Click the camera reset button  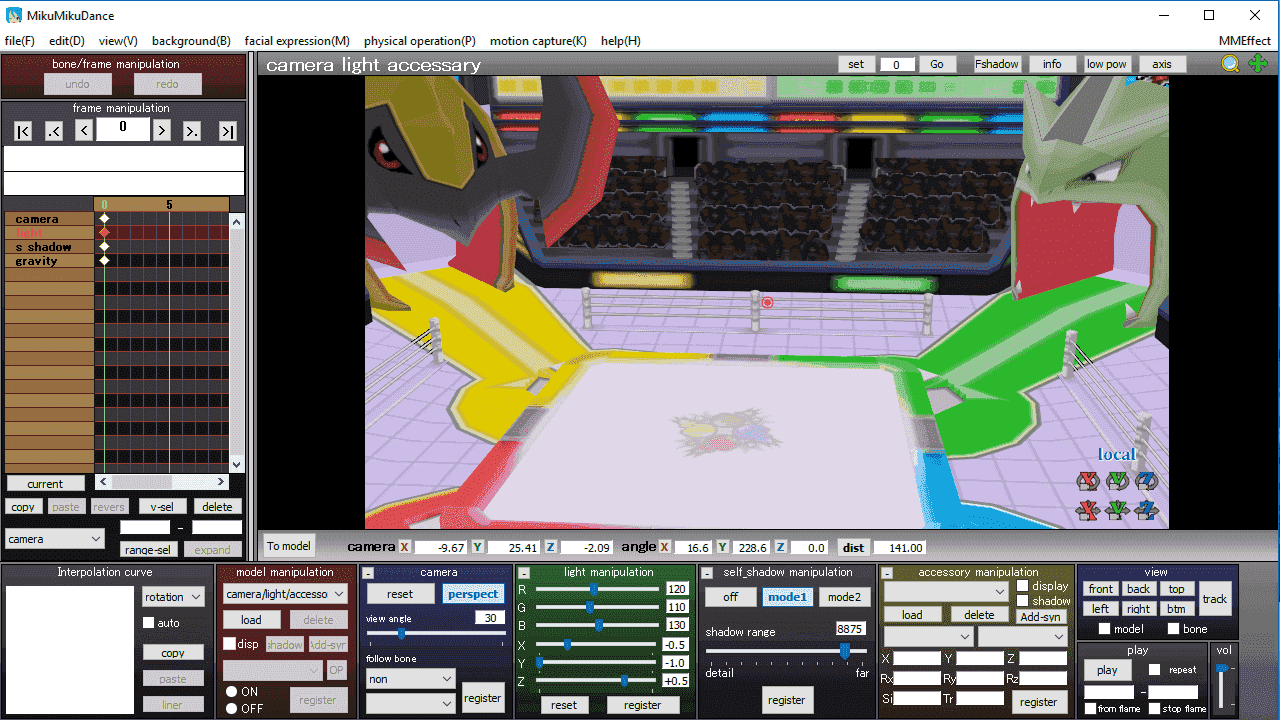(400, 594)
